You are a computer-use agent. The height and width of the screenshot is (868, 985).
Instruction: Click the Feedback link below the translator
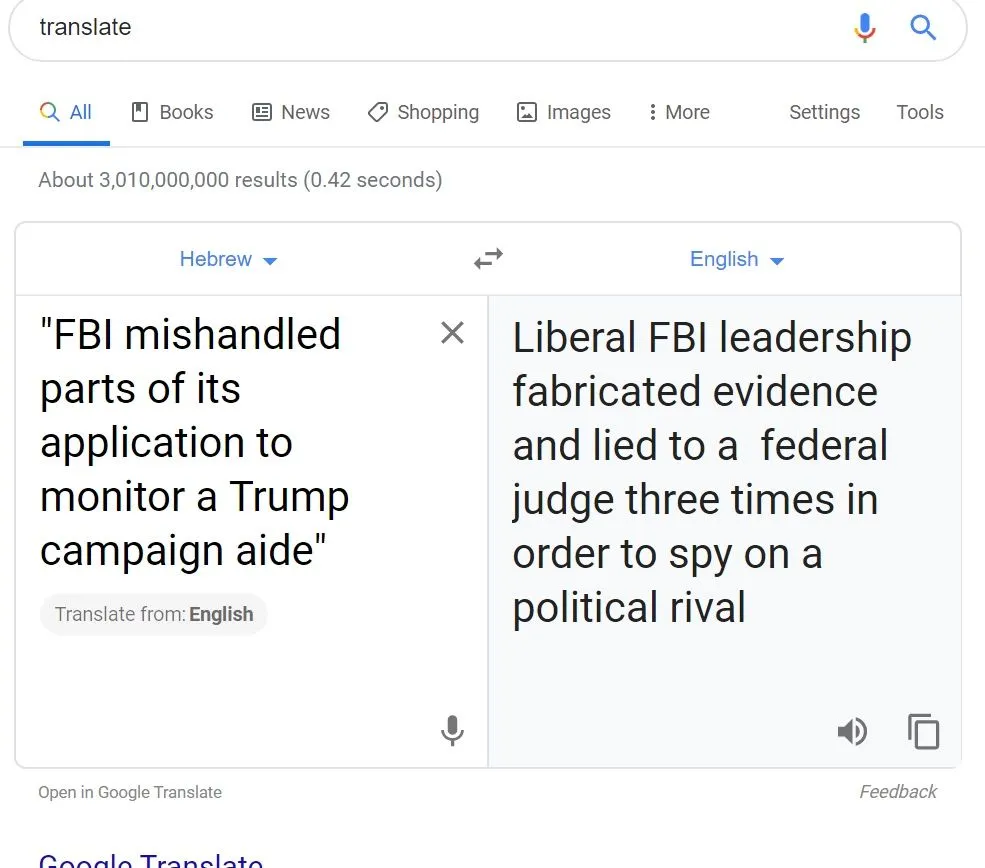pos(898,792)
